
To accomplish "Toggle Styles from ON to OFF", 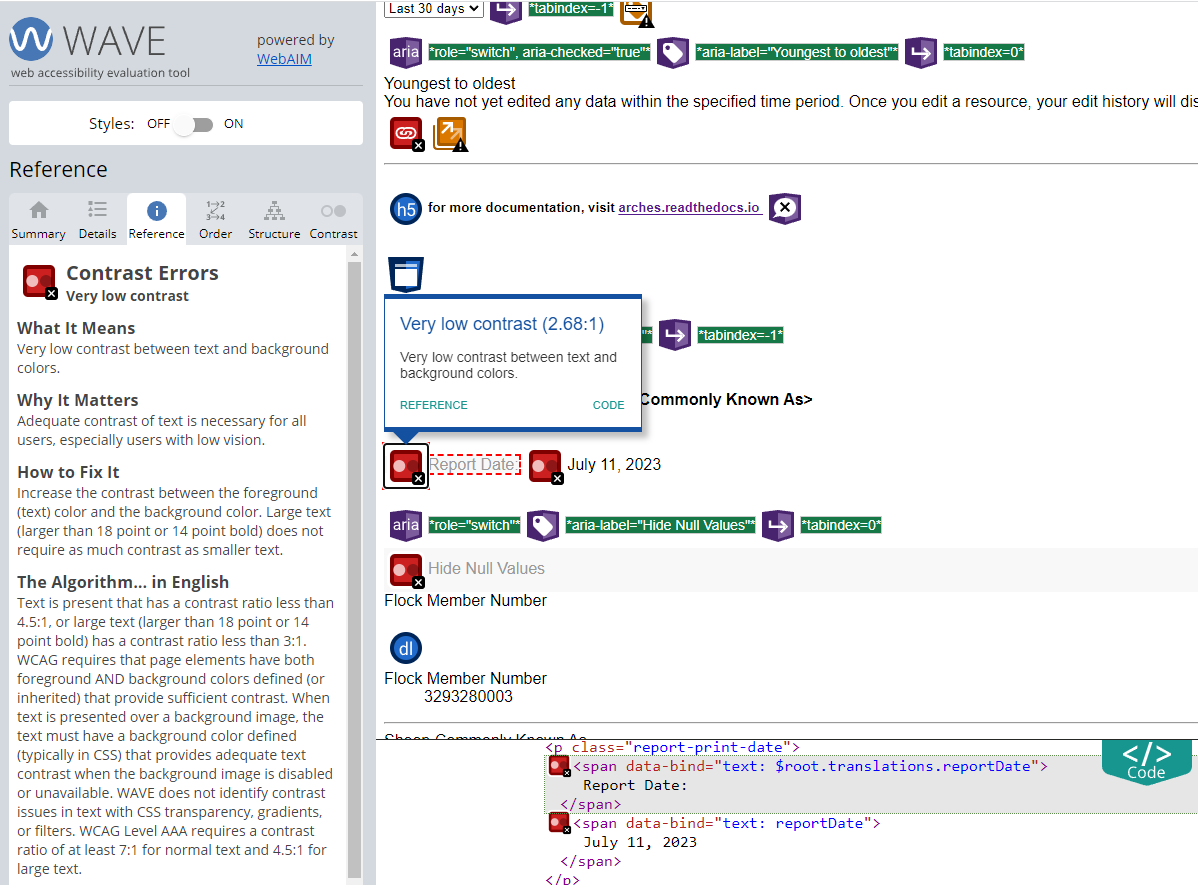I will 193,124.
